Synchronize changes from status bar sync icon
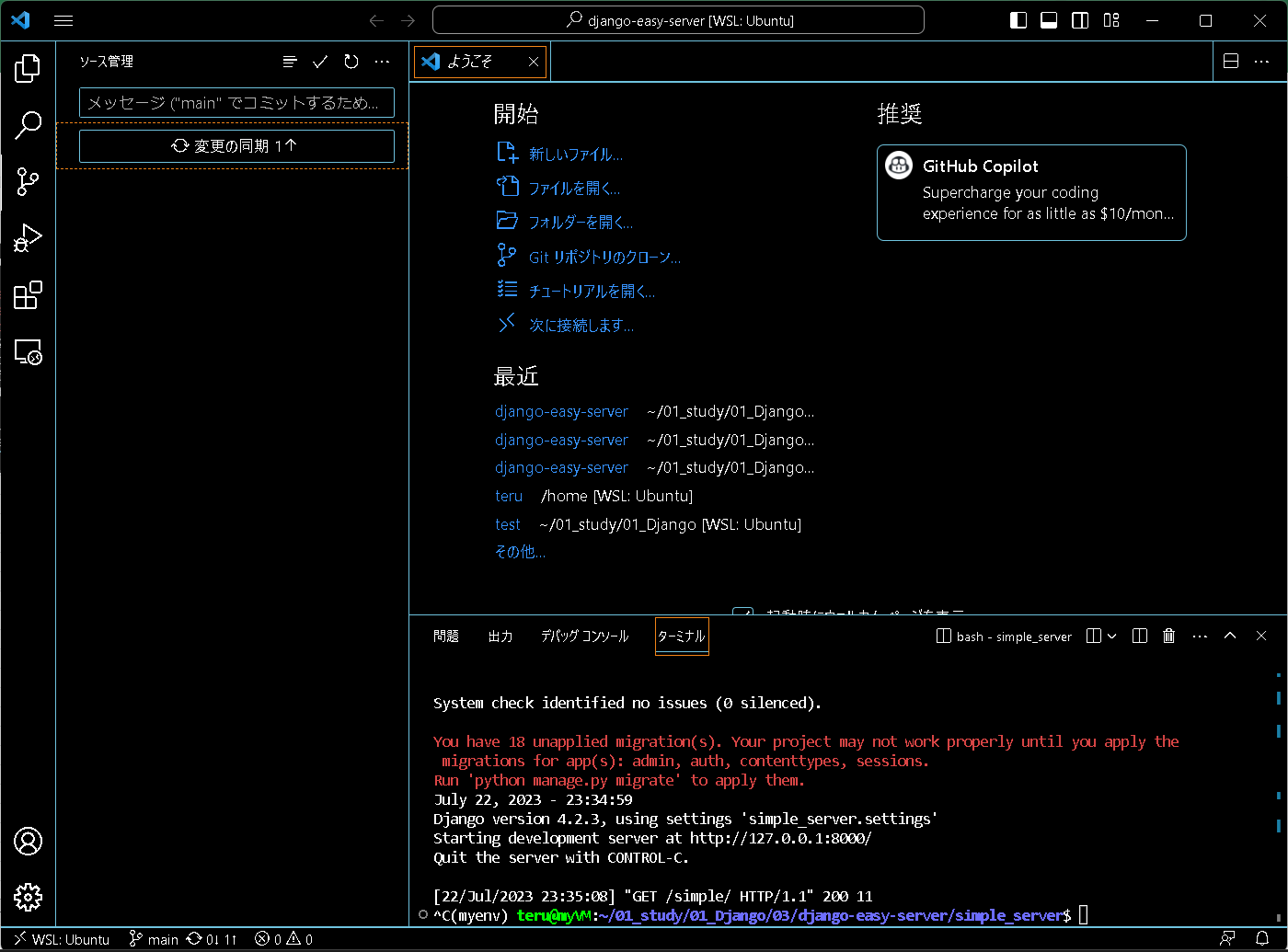Screen dimensions: 1288x952 (212, 939)
